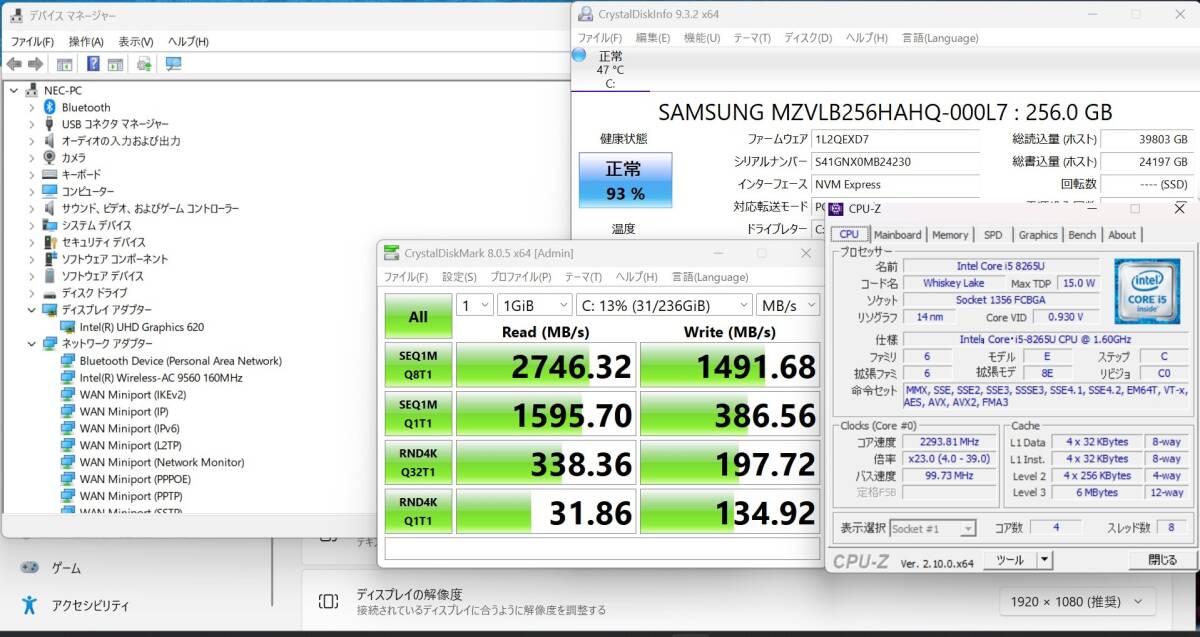The image size is (1200, 637).
Task: Open the 1GiB test size dropdown
Action: [533, 305]
